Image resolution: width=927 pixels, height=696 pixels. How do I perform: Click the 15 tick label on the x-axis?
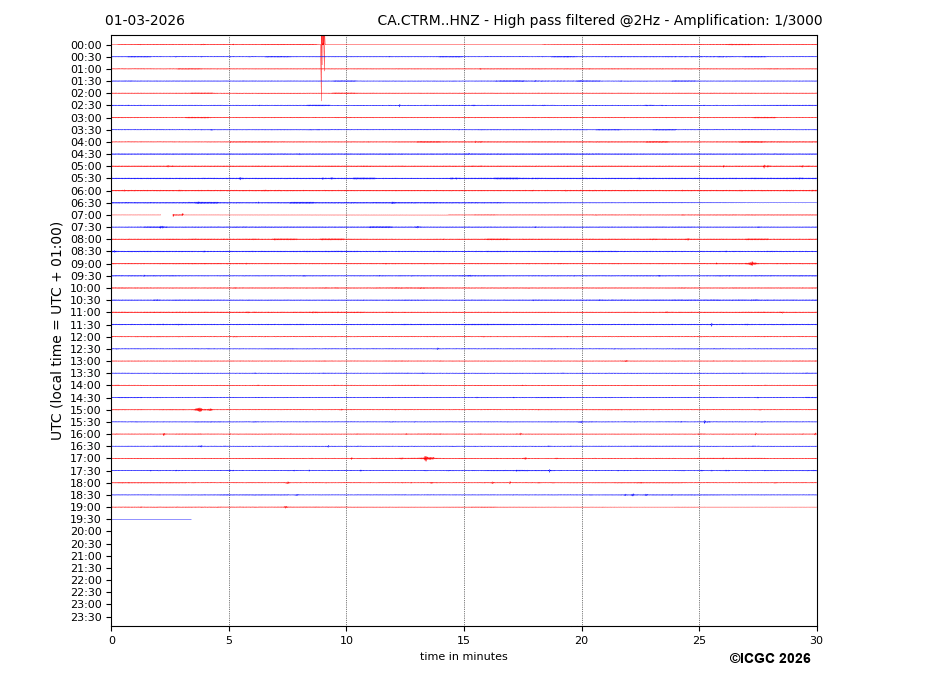pyautogui.click(x=464, y=640)
